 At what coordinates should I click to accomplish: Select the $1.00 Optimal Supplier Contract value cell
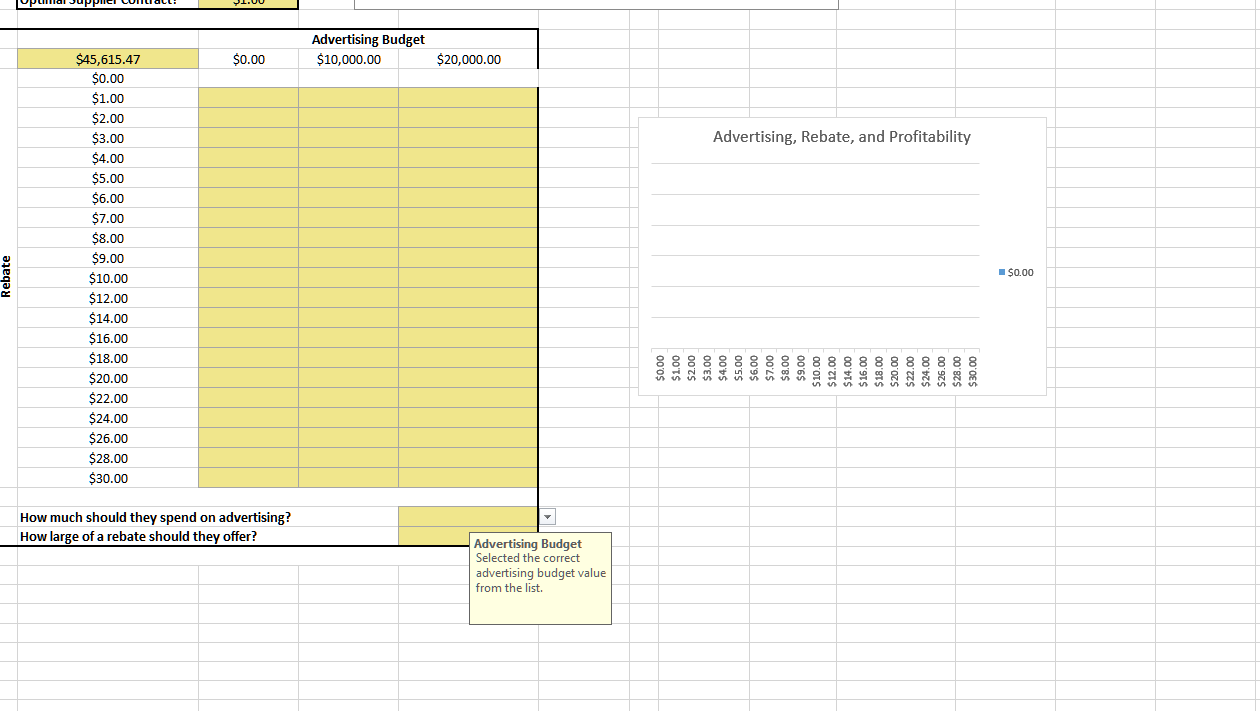248,3
